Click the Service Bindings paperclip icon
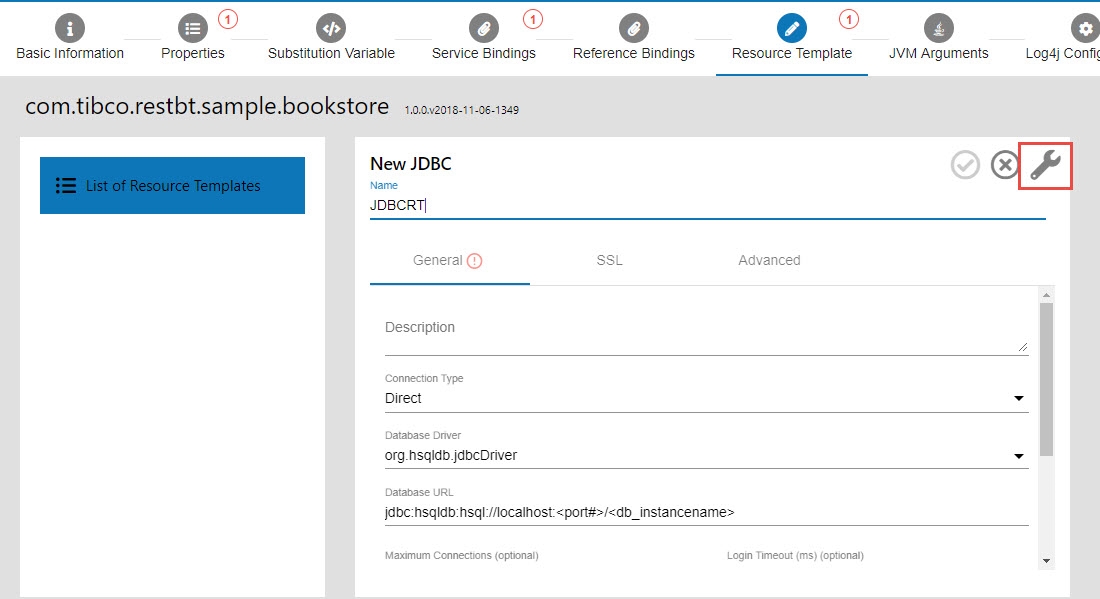 coord(484,27)
